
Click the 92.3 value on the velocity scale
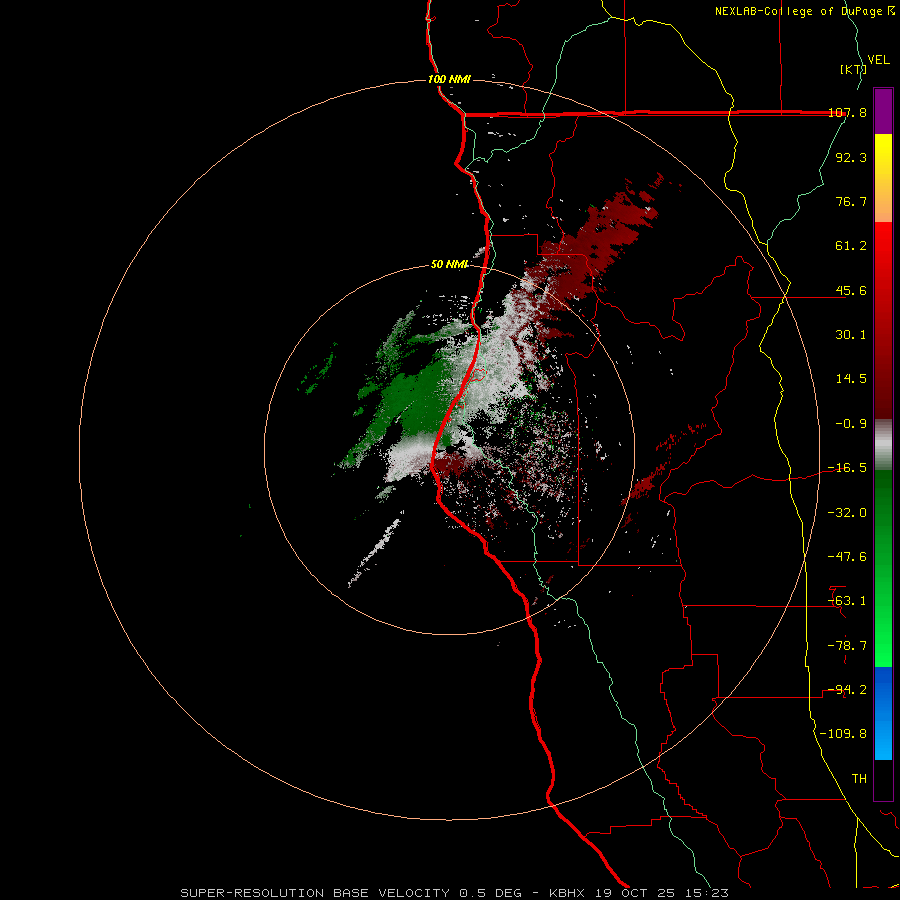click(x=851, y=157)
